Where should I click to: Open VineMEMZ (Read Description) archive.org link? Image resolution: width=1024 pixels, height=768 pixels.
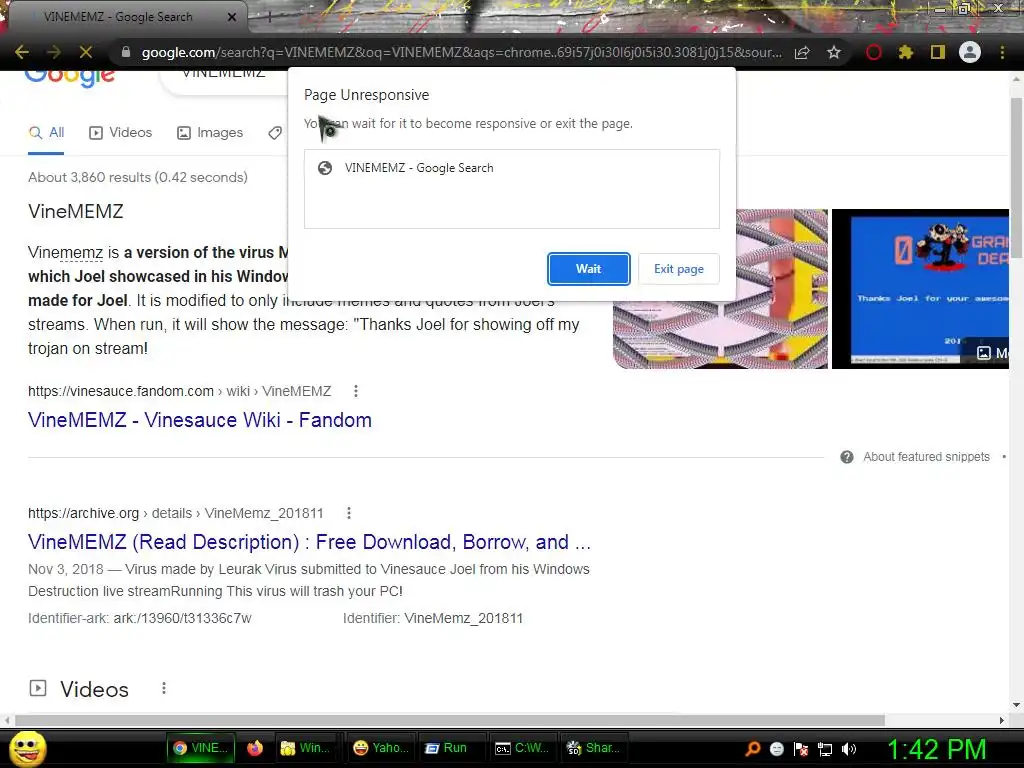click(x=309, y=542)
